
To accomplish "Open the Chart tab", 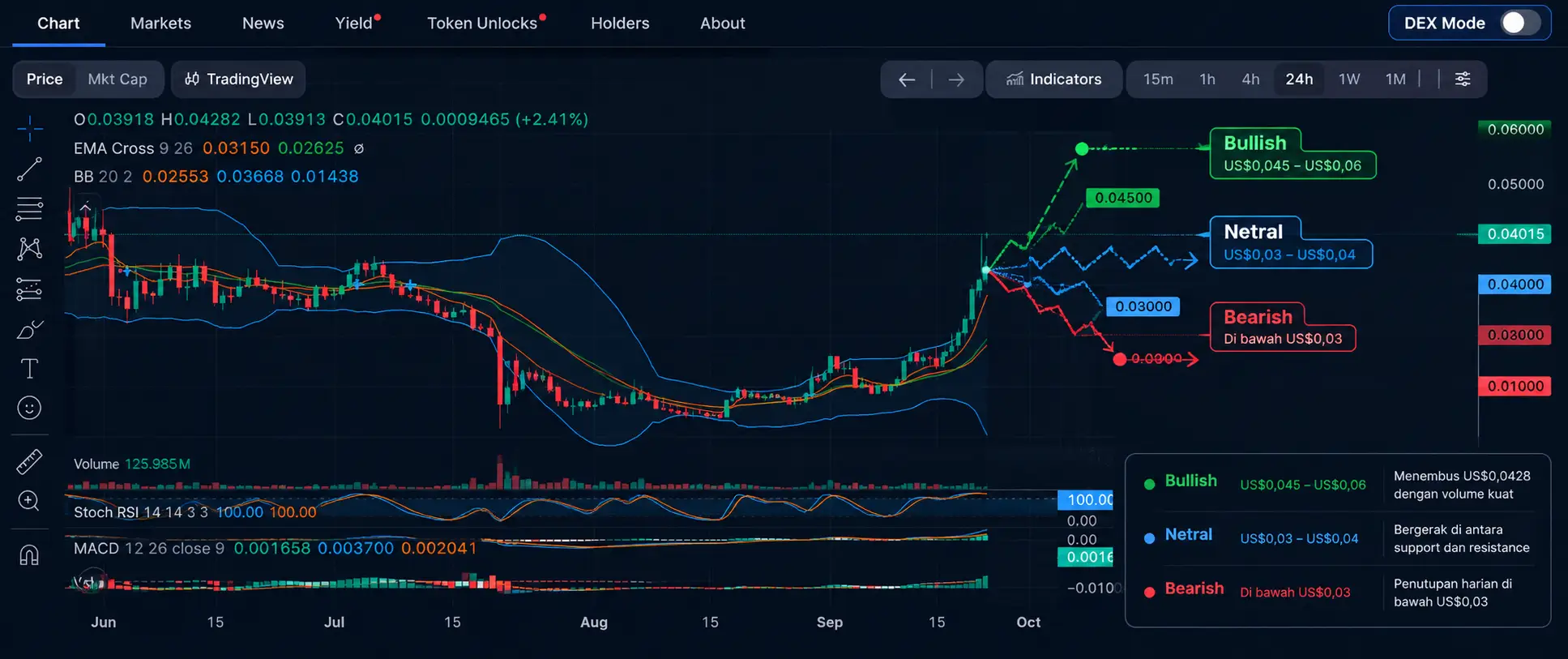I will coord(58,23).
